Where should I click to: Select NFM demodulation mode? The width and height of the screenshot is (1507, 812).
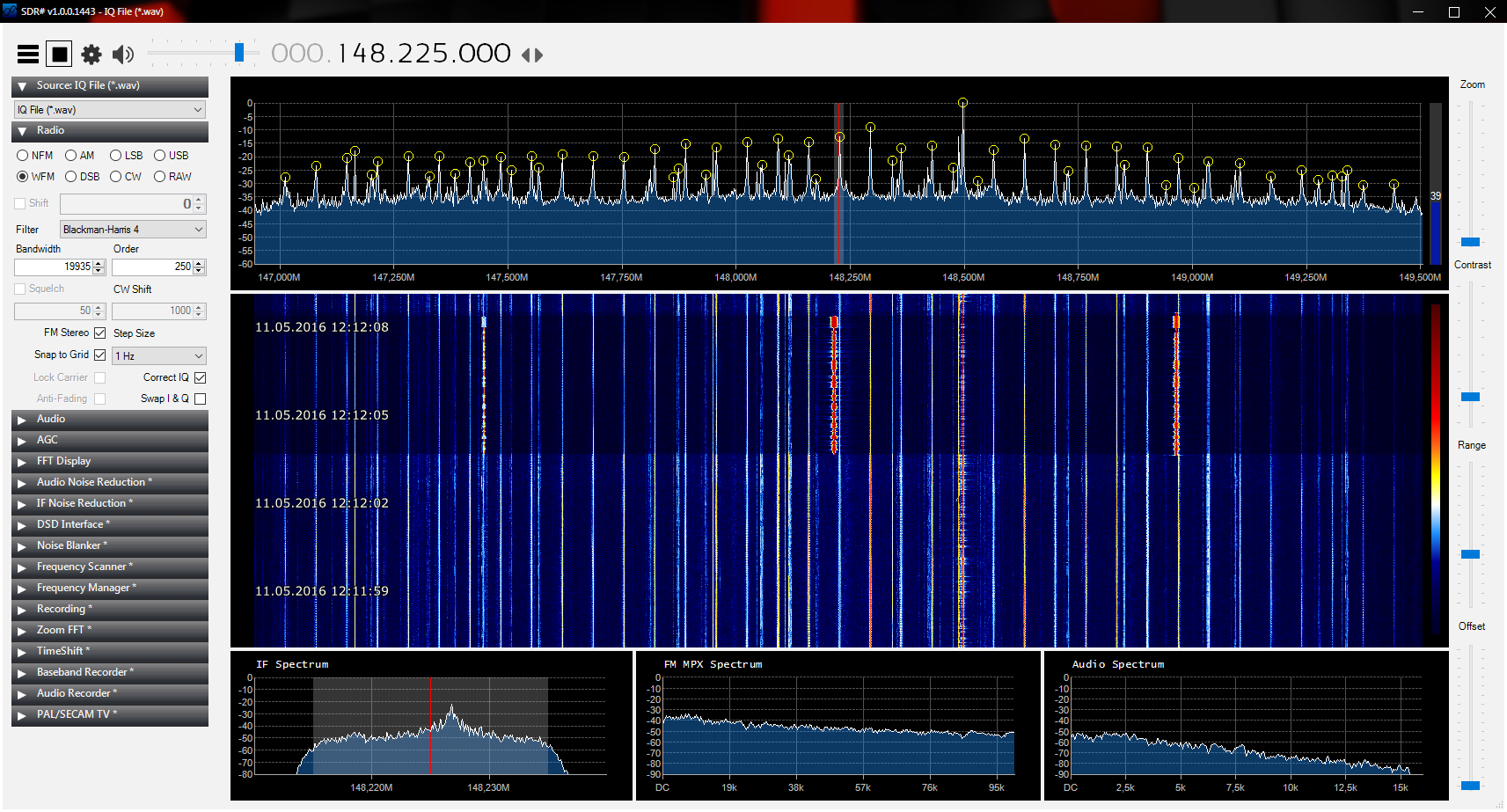tap(23, 156)
